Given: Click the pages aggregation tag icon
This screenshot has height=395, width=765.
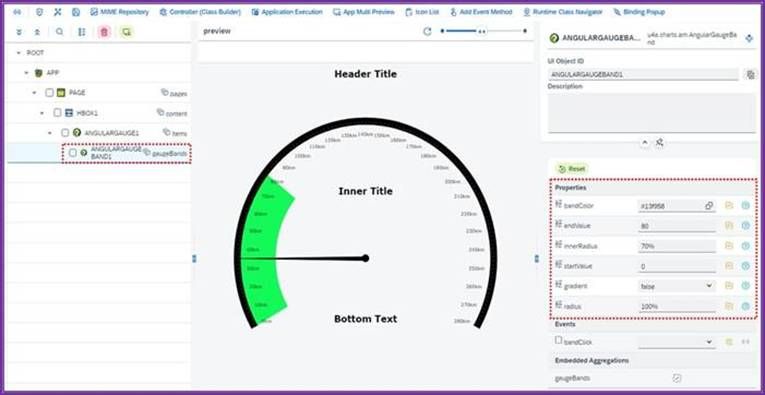Looking at the screenshot, I should point(164,92).
